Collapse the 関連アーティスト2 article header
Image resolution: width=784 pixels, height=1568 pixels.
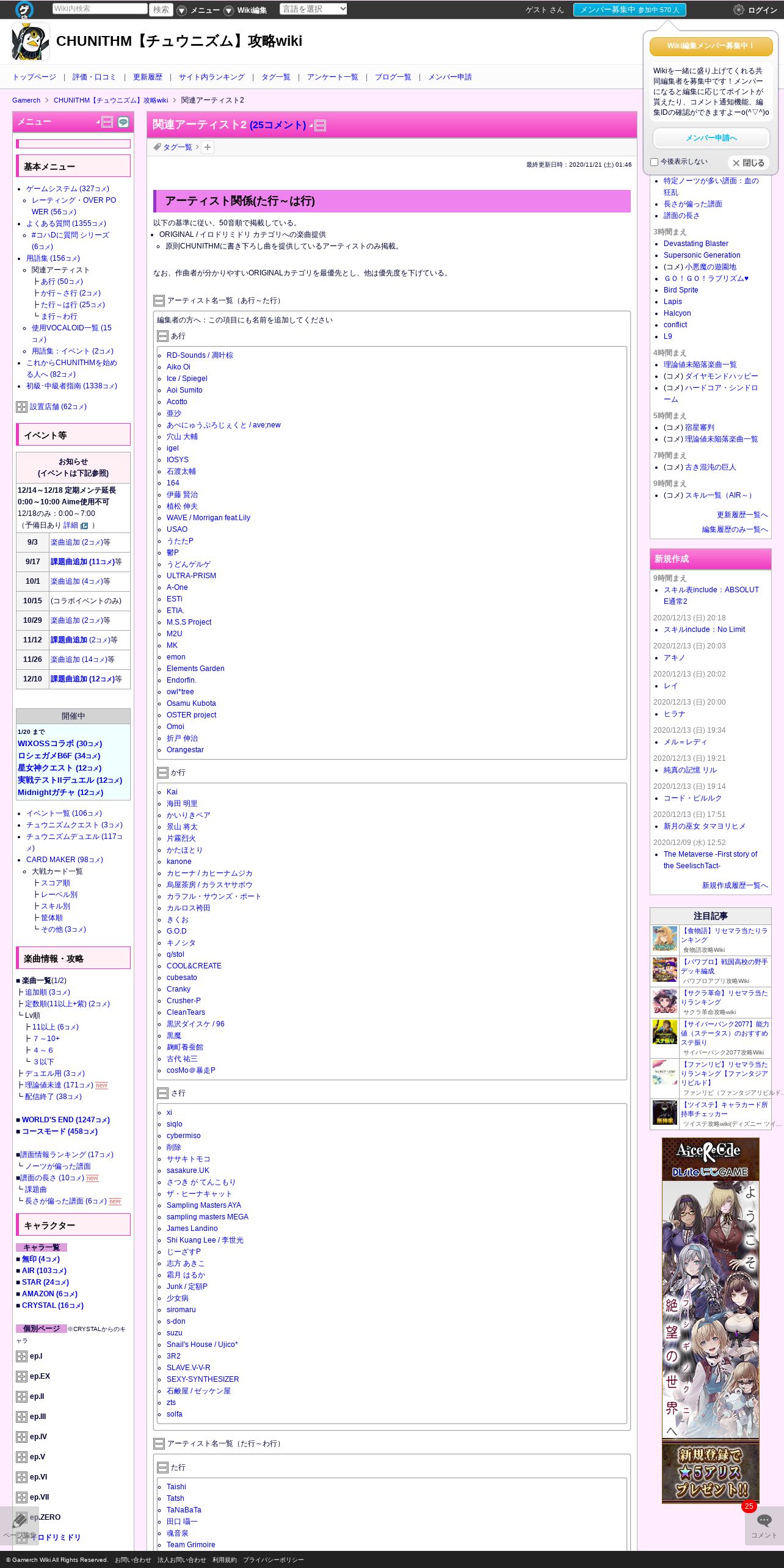[x=320, y=126]
